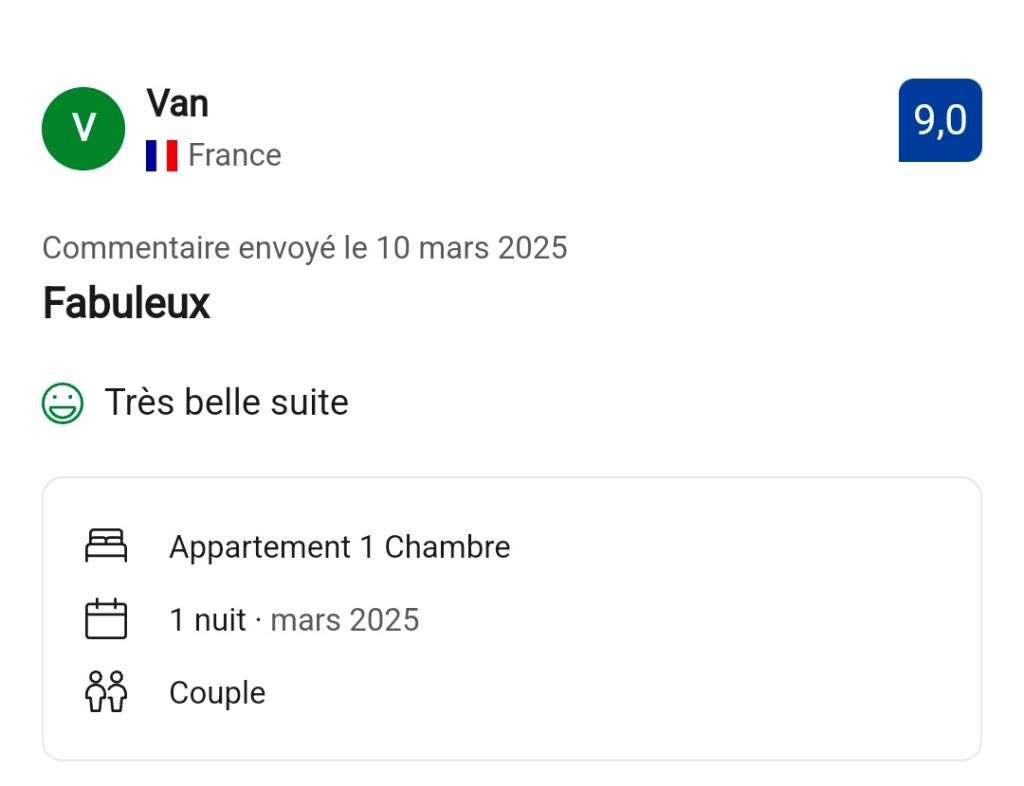Click the green smiley face icon
Viewport: 1024px width, 786px height.
pyautogui.click(x=62, y=403)
